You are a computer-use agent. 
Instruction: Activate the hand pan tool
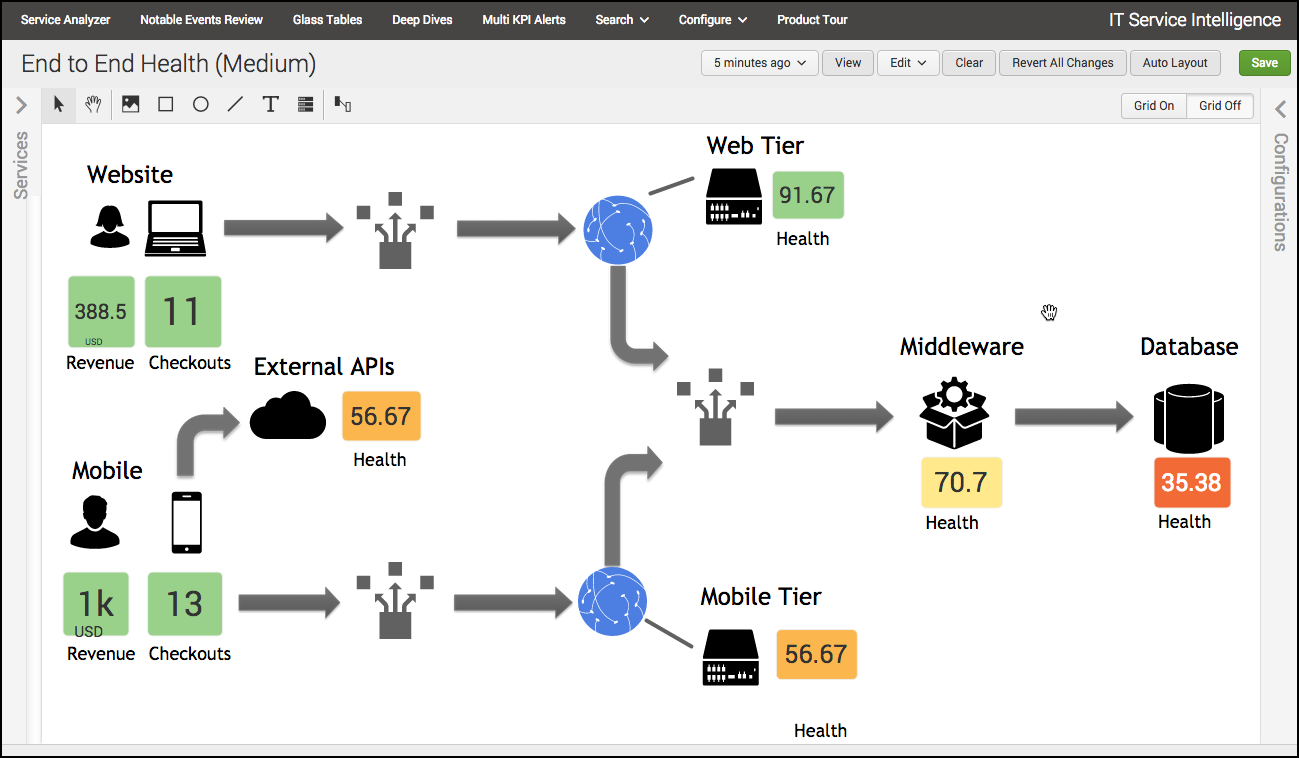(x=93, y=104)
